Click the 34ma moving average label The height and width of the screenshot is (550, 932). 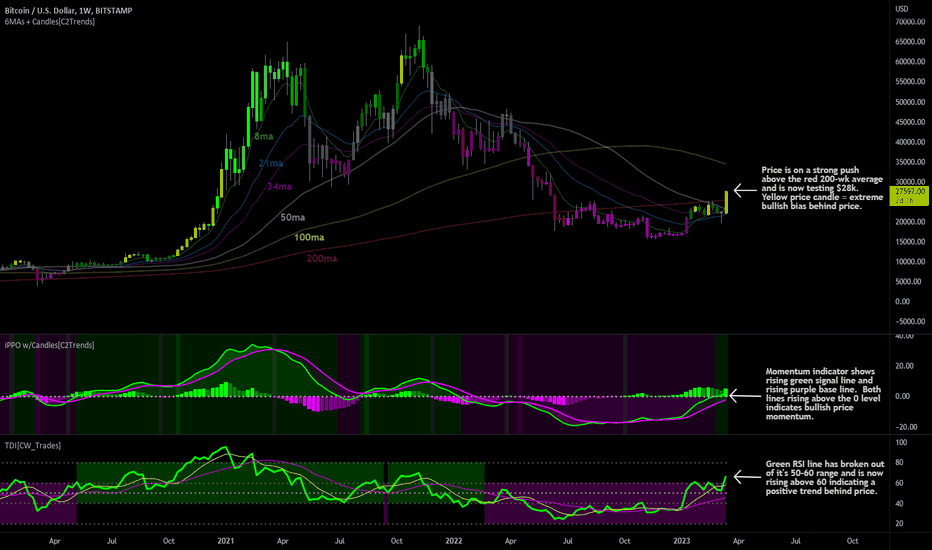(279, 187)
